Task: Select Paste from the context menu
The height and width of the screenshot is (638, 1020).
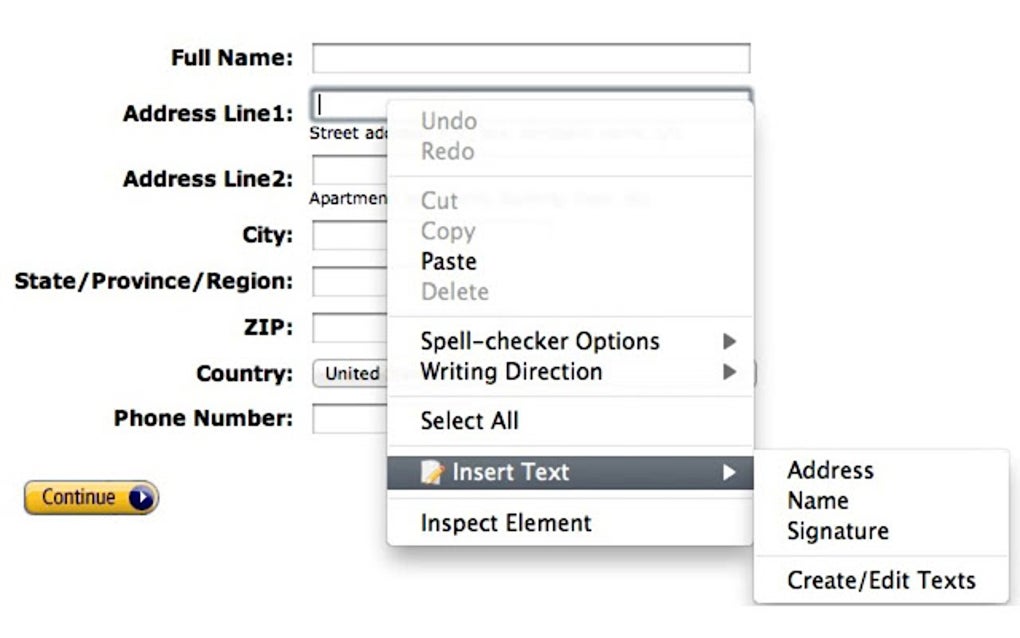Action: (448, 261)
